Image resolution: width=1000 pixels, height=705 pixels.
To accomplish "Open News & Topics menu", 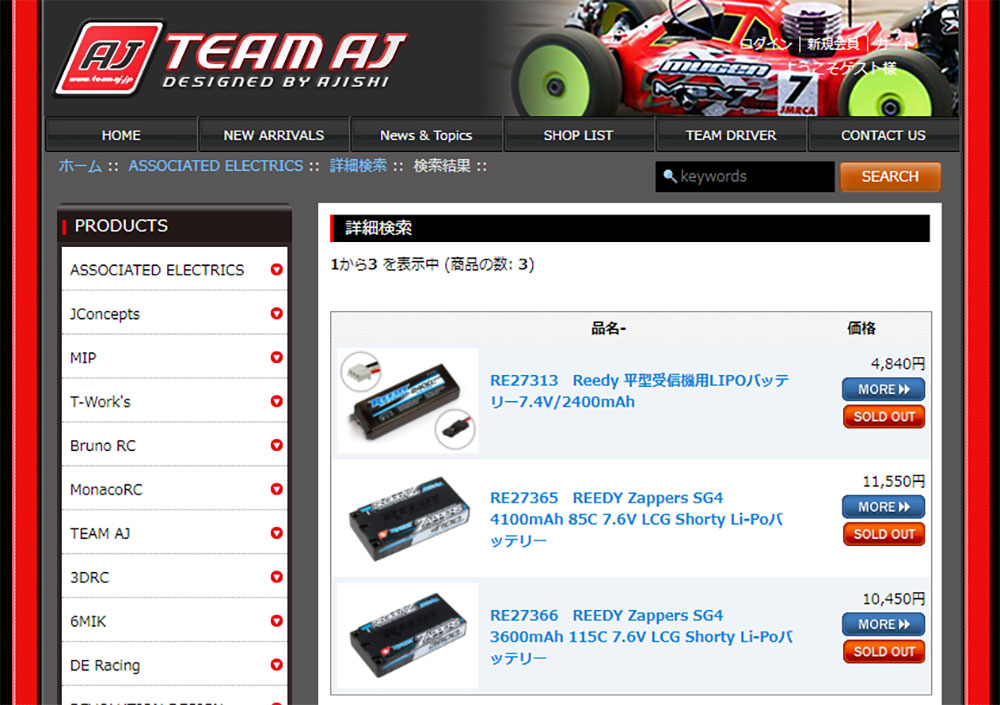I will [426, 135].
